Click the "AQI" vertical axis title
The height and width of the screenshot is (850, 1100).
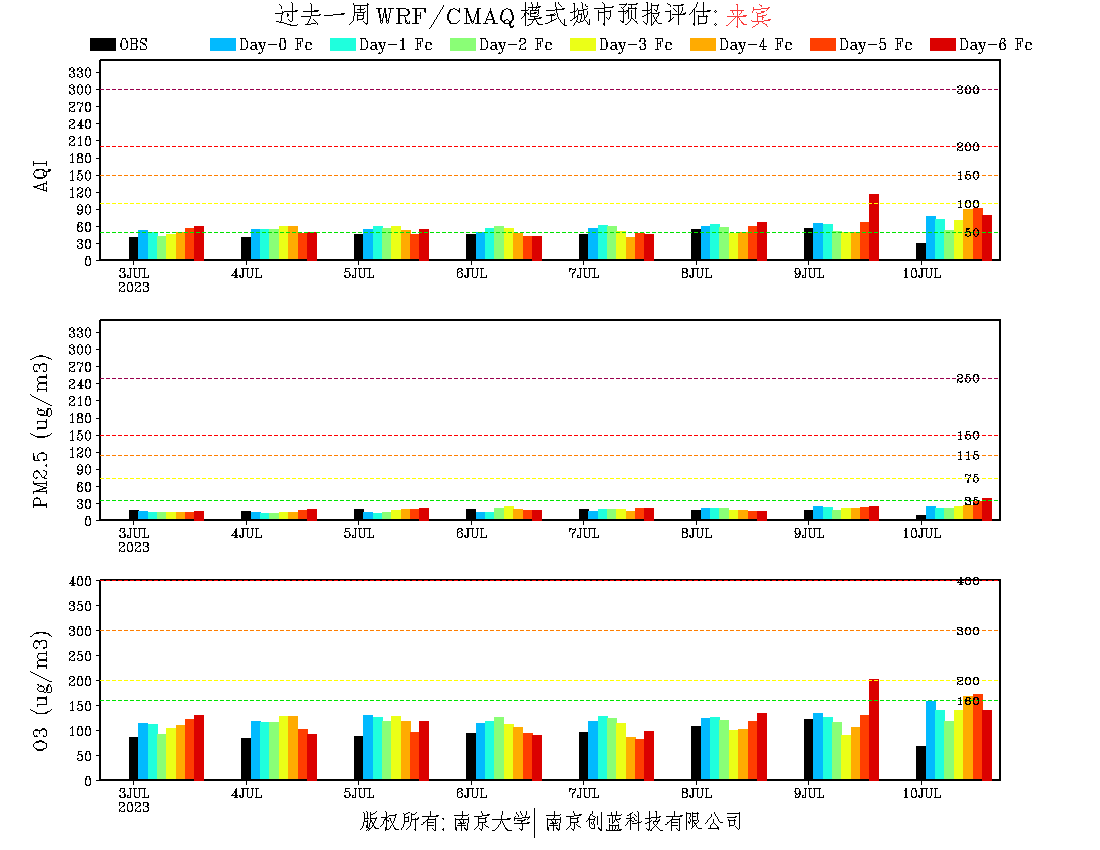coord(41,175)
